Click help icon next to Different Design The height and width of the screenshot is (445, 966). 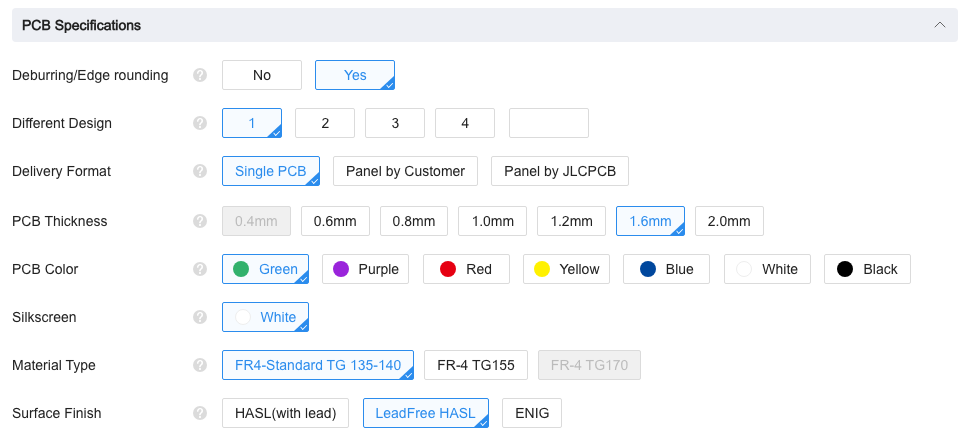click(x=200, y=123)
